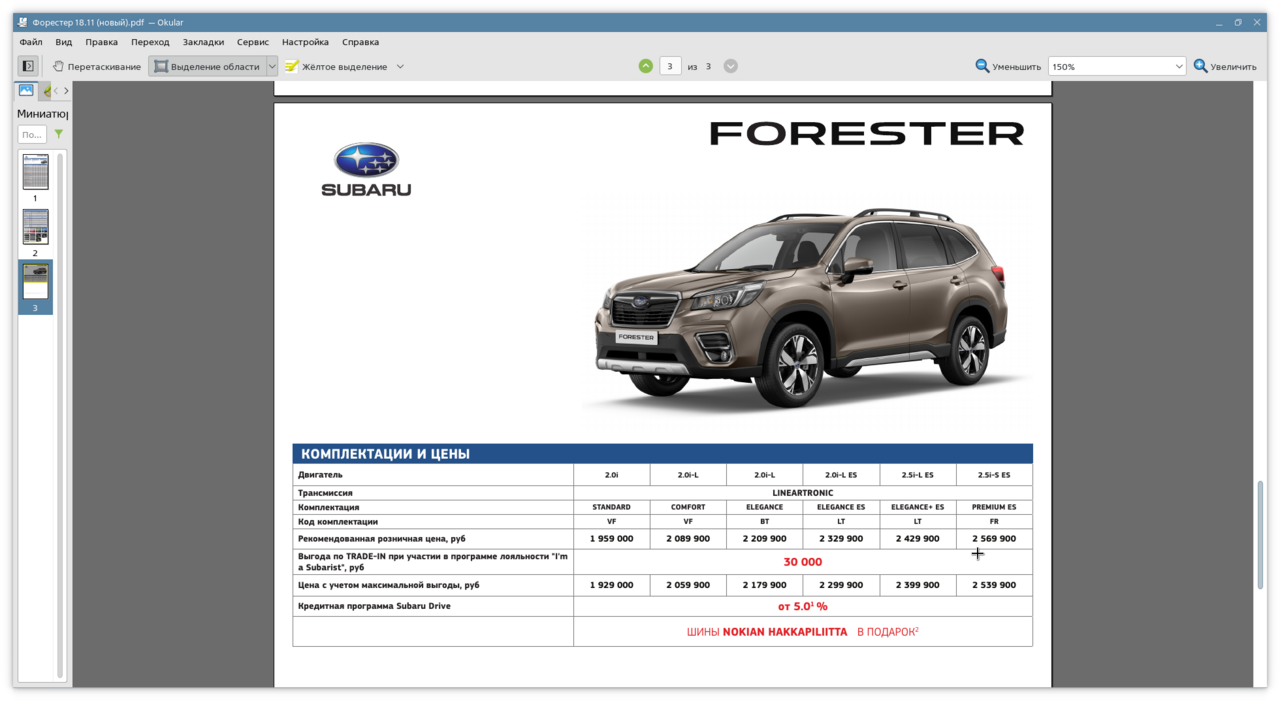Screen dimensions: 1280x701
Task: Expand the annotation tools dropdown chevron
Action: pos(400,67)
